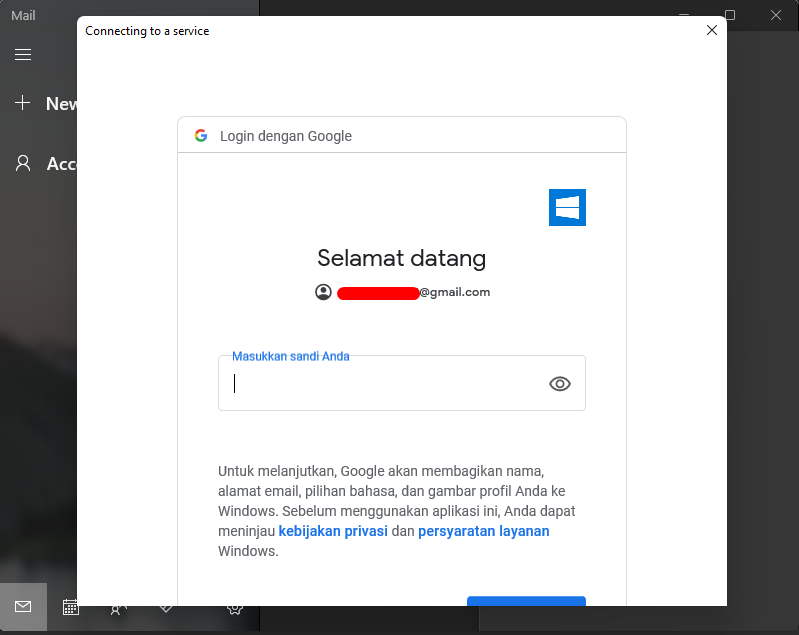Viewport: 799px width, 635px height.
Task: Click the Google logo in the header
Action: coord(201,136)
